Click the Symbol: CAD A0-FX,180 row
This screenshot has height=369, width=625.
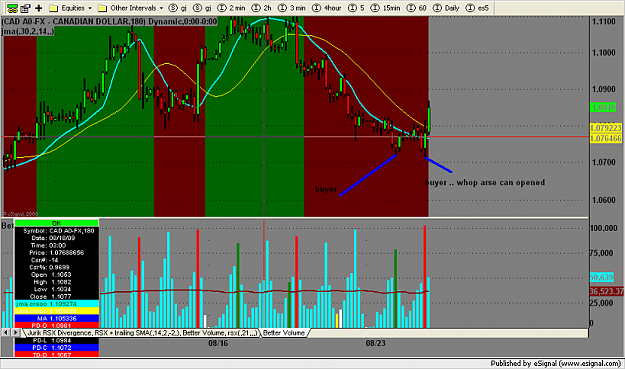click(57, 231)
